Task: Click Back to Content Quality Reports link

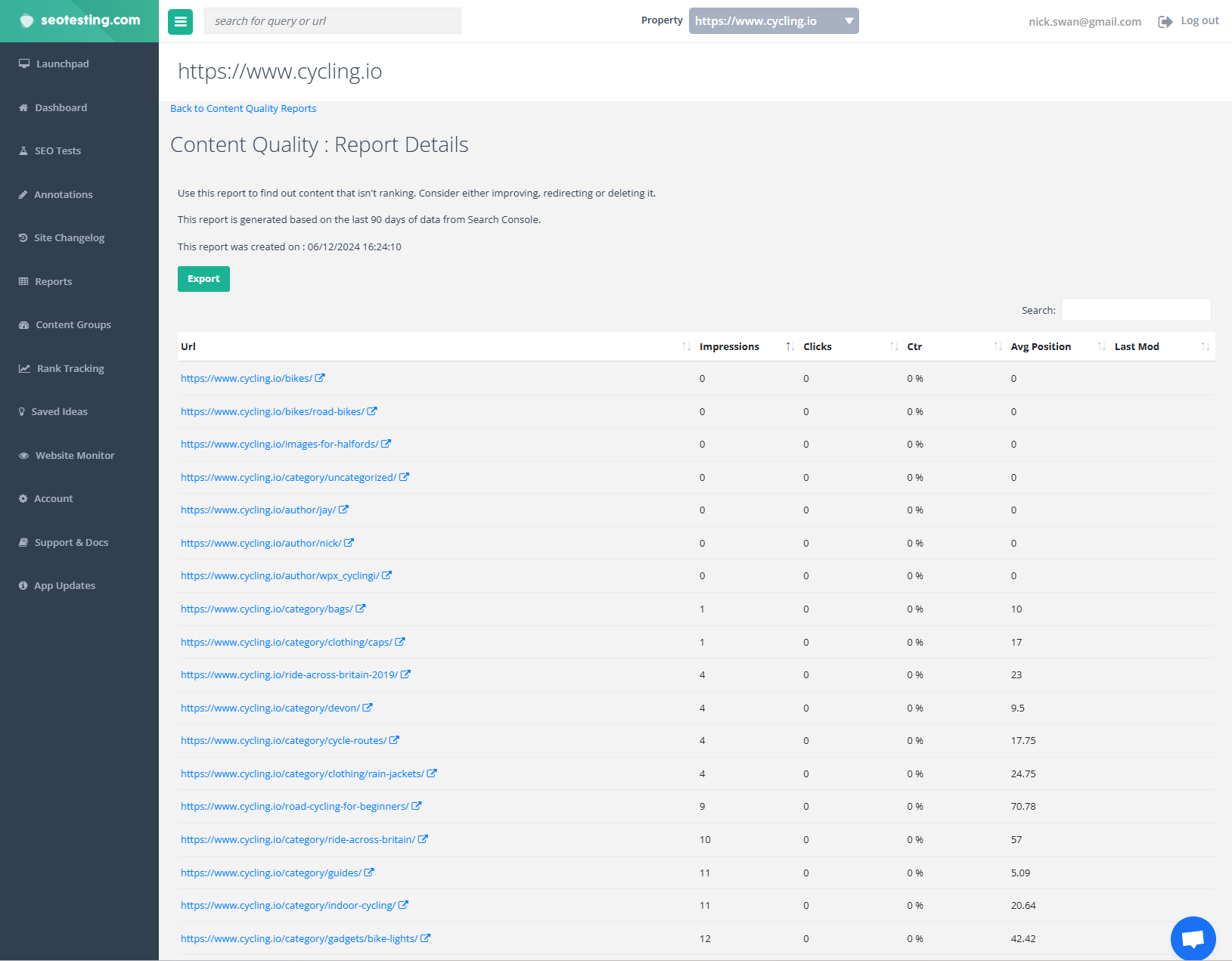Action: coord(244,109)
